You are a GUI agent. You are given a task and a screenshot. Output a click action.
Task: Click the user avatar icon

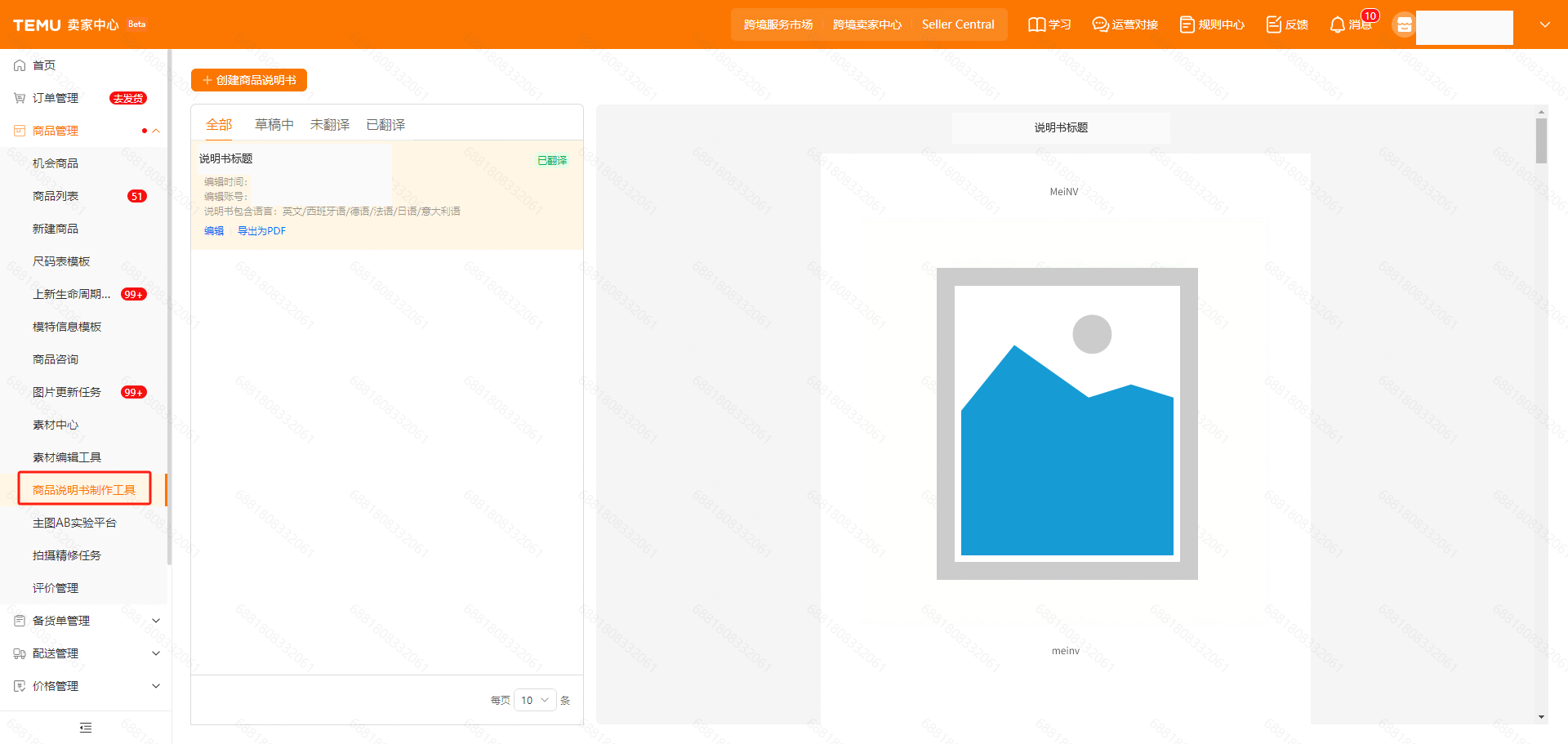pyautogui.click(x=1404, y=25)
